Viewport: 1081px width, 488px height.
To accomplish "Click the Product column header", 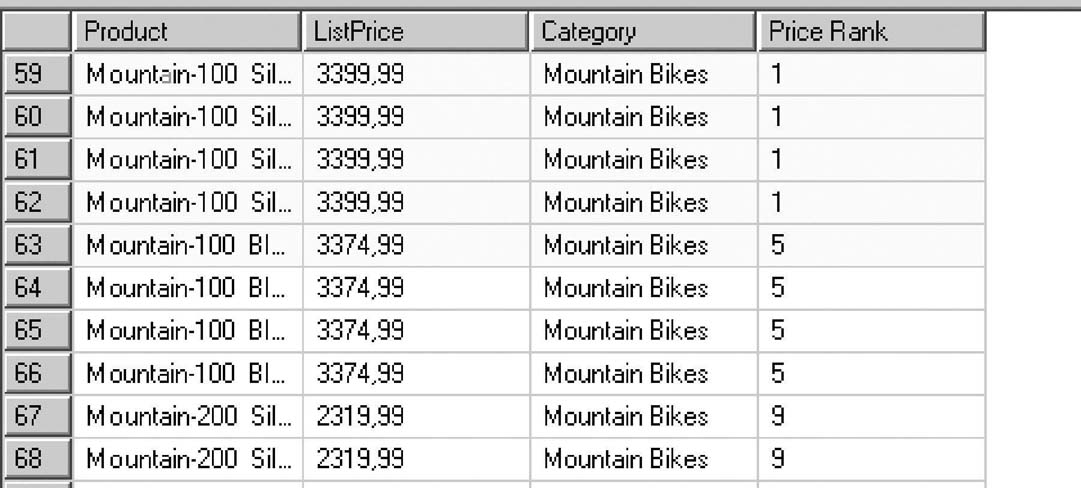I will [188, 31].
